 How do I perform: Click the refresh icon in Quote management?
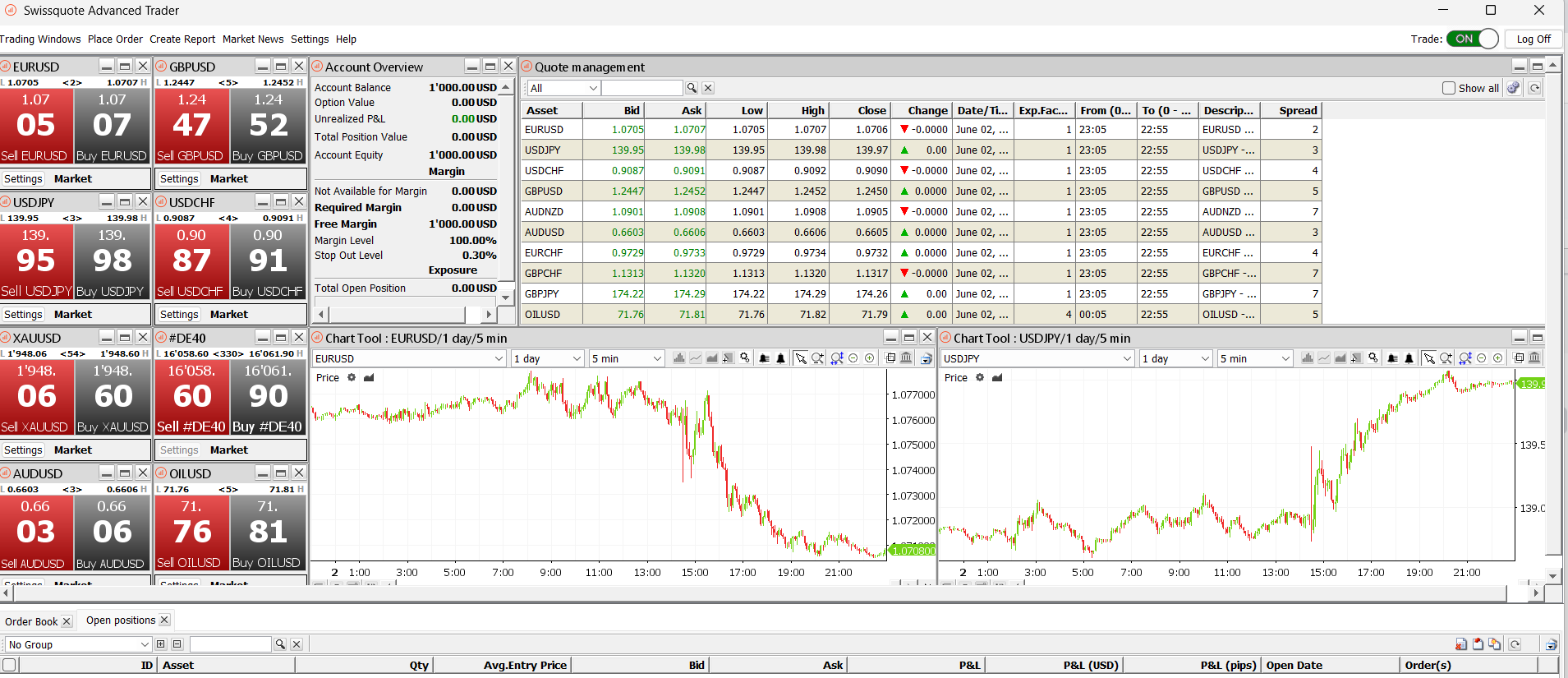click(1534, 88)
